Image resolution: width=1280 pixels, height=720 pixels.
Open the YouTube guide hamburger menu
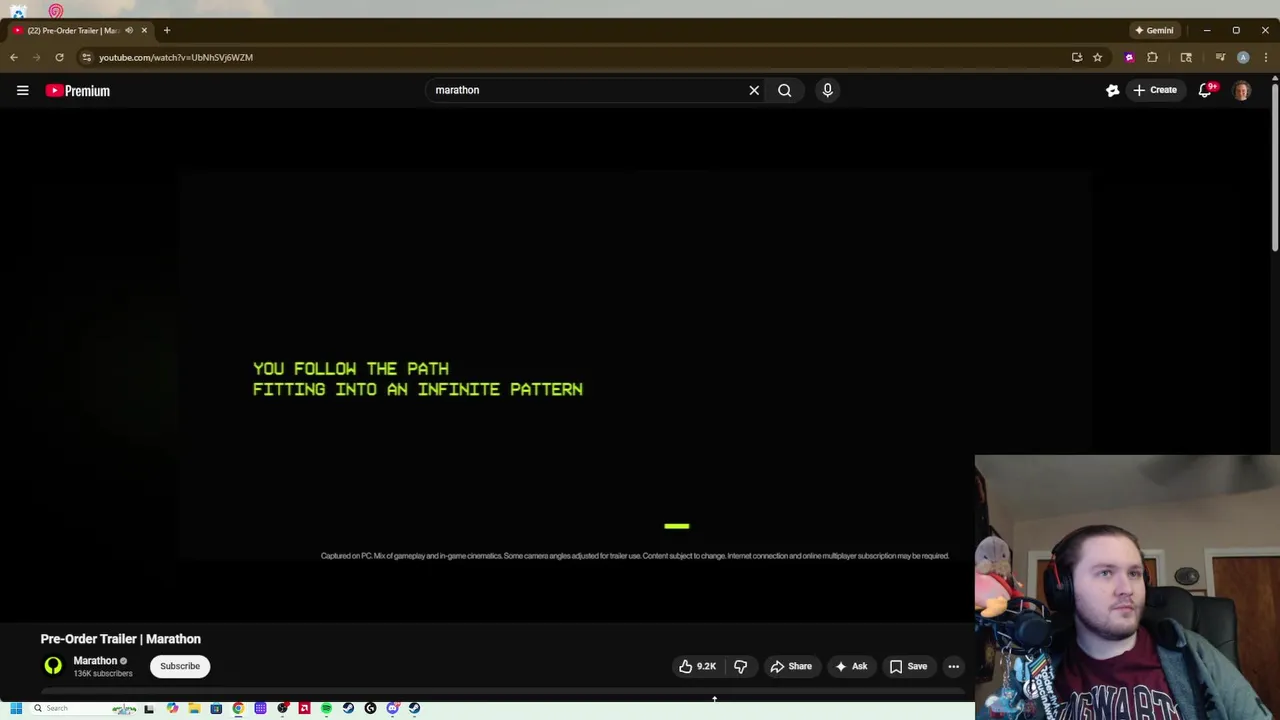coord(22,91)
